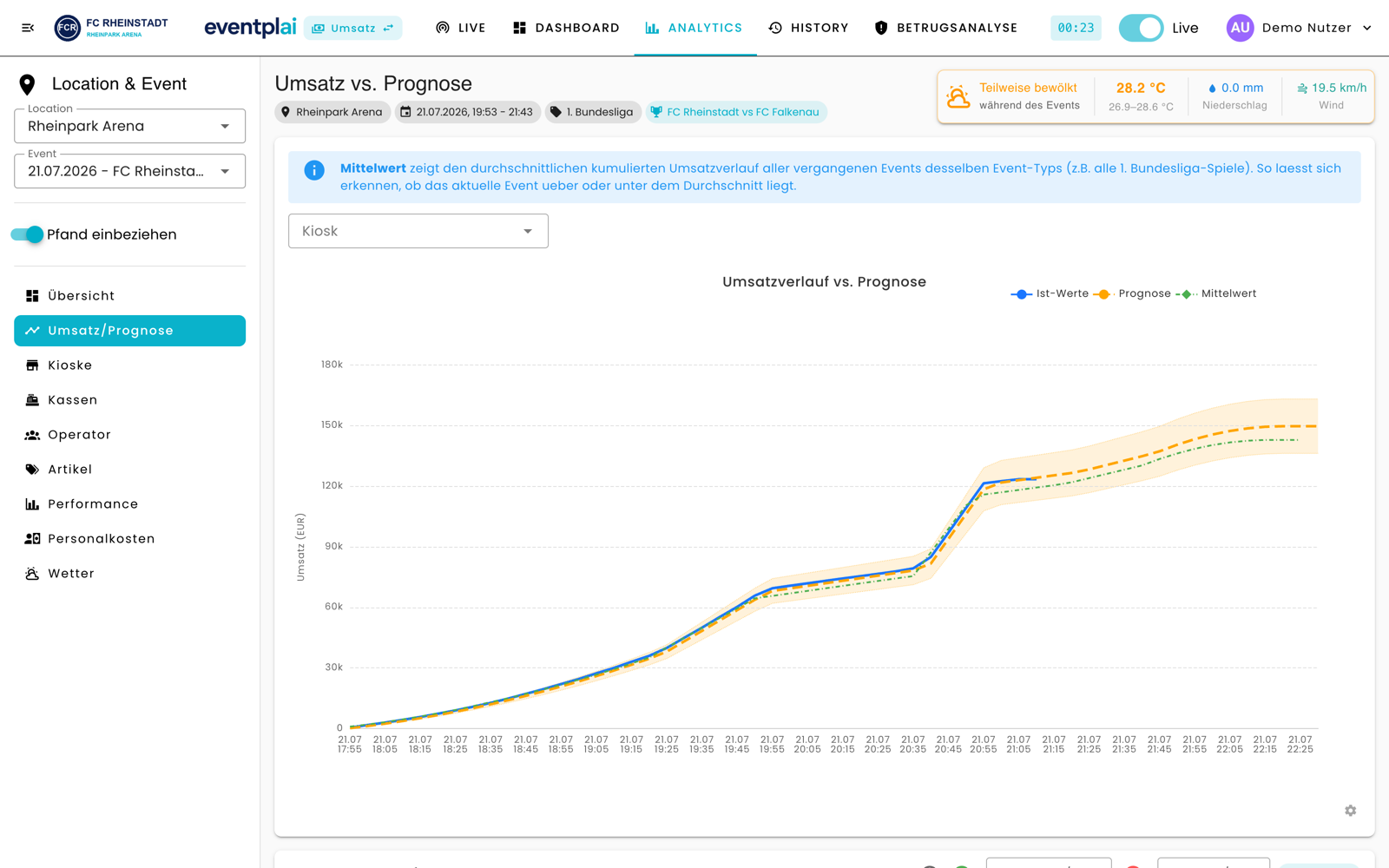Image resolution: width=1389 pixels, height=868 pixels.
Task: Open the Kioske section via its store icon
Action: (x=32, y=365)
